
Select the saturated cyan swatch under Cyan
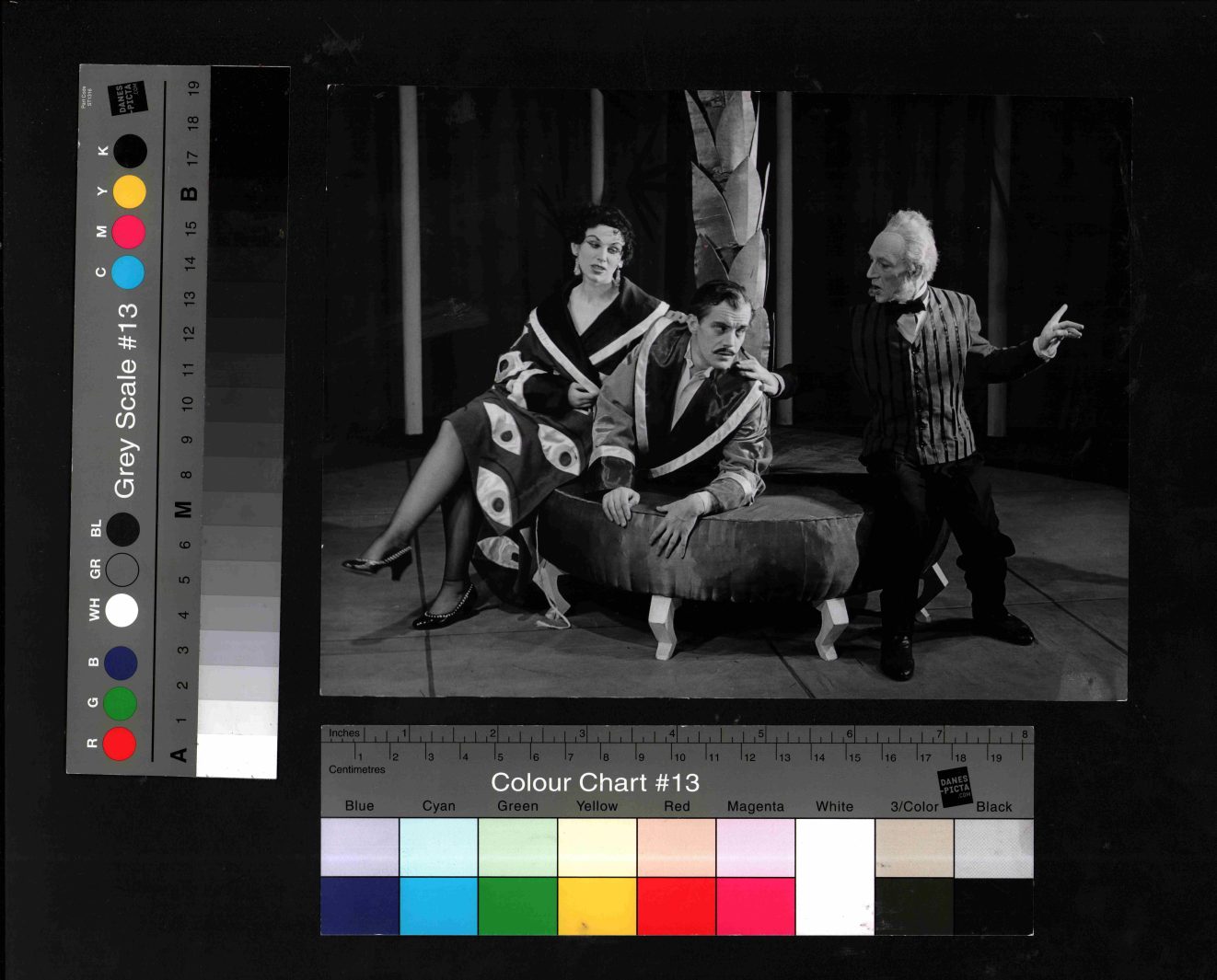click(438, 905)
